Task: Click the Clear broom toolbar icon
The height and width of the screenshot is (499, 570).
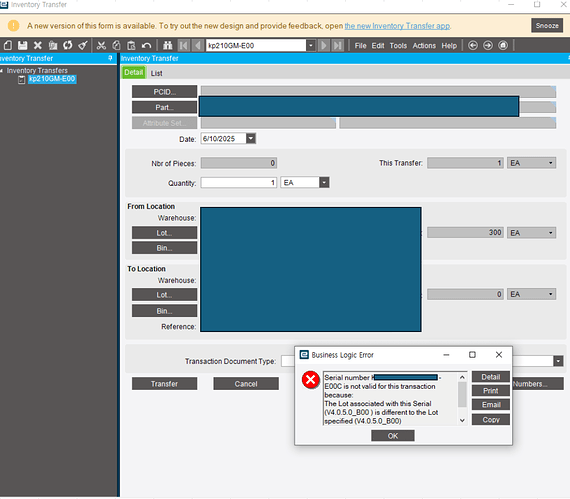Action: (83, 45)
